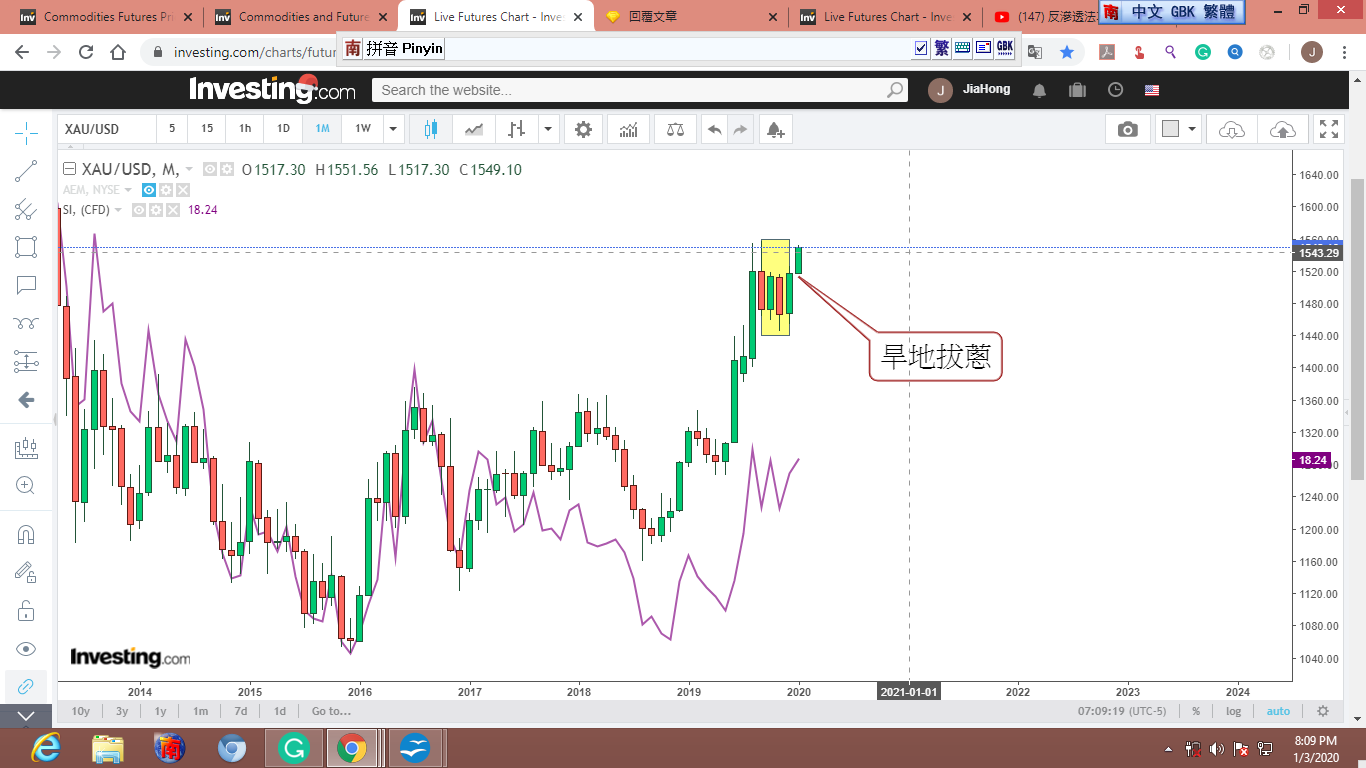Hide all drawing tools with eye icon
Viewport: 1366px width, 768px height.
(26, 648)
